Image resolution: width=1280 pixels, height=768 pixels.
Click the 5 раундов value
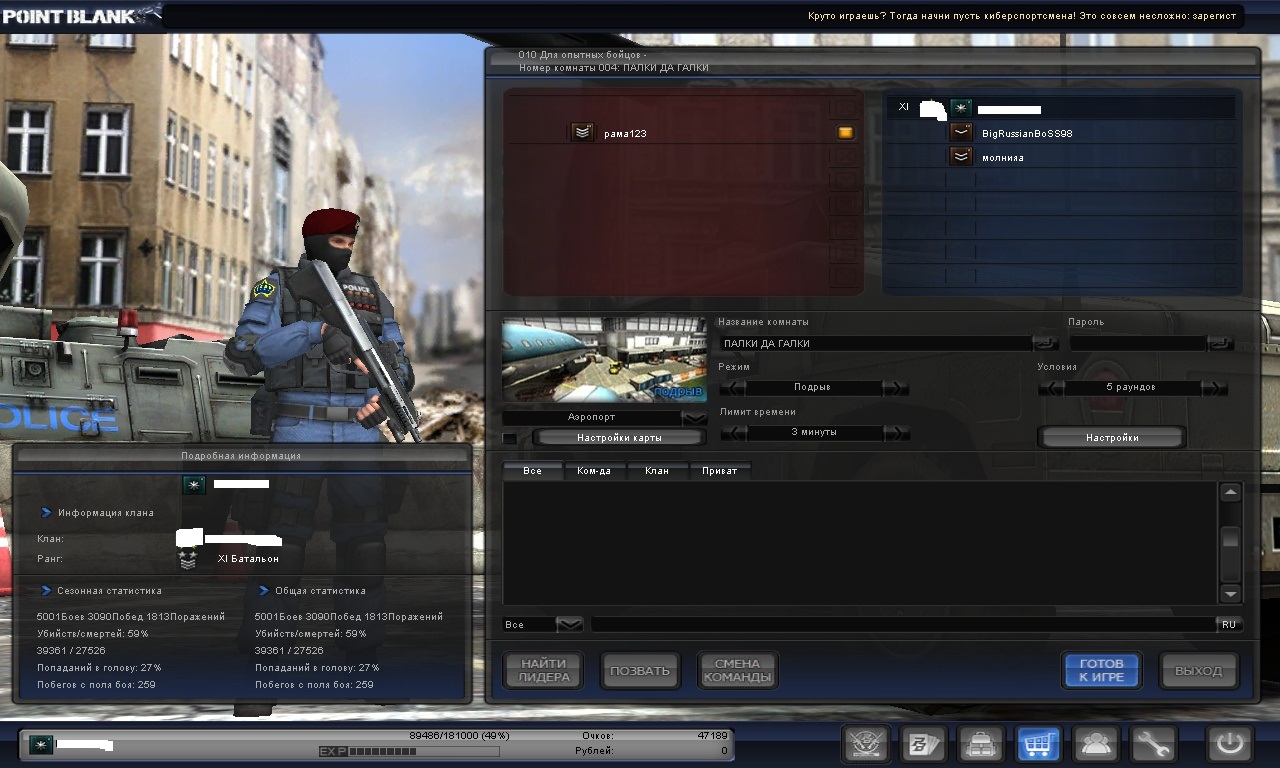pos(1131,388)
